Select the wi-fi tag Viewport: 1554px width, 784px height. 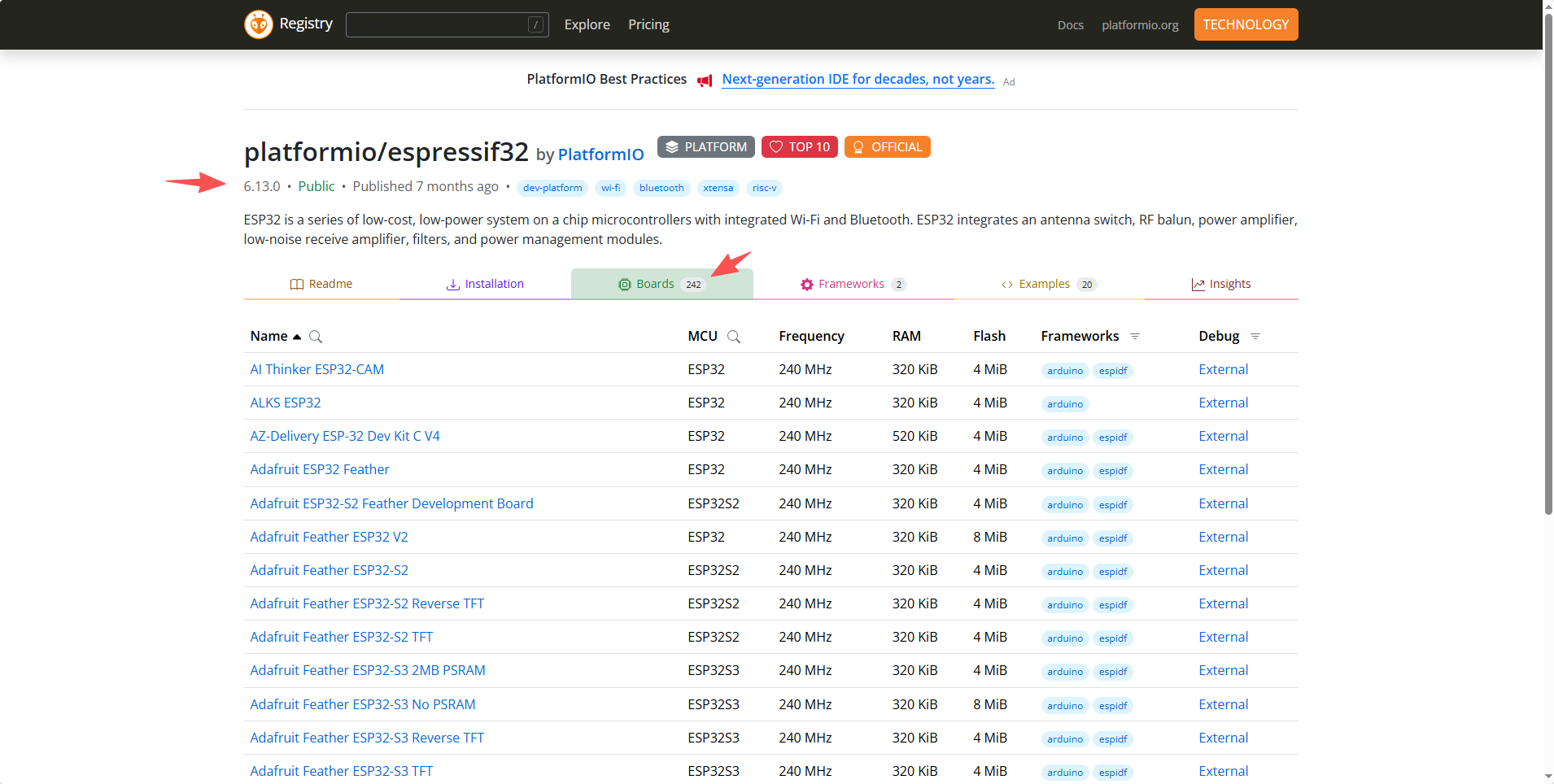click(610, 188)
